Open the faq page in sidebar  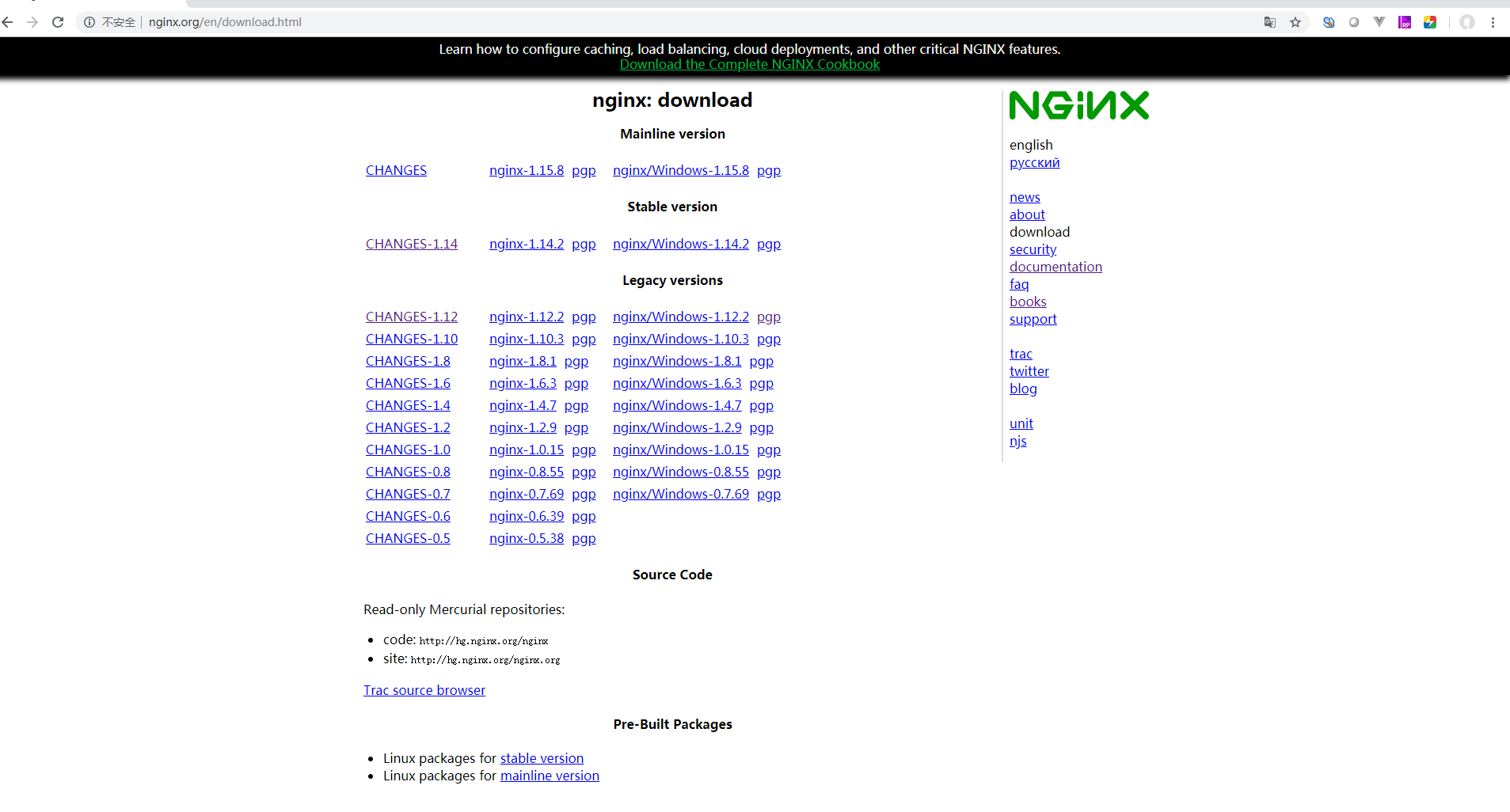point(1019,284)
